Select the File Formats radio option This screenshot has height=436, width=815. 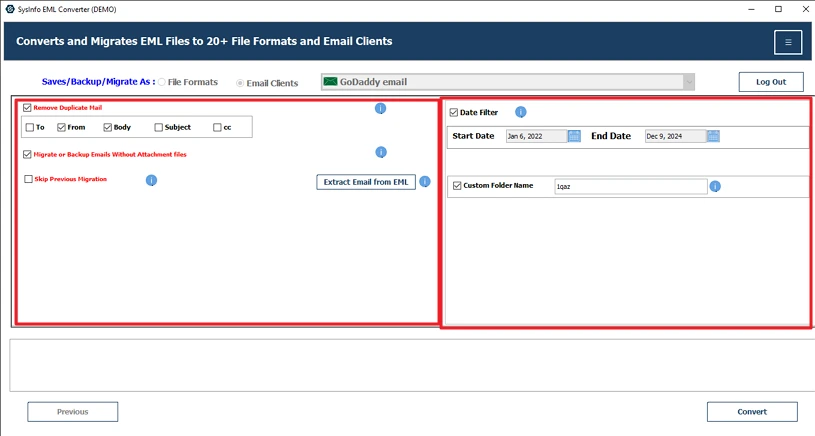(x=162, y=82)
